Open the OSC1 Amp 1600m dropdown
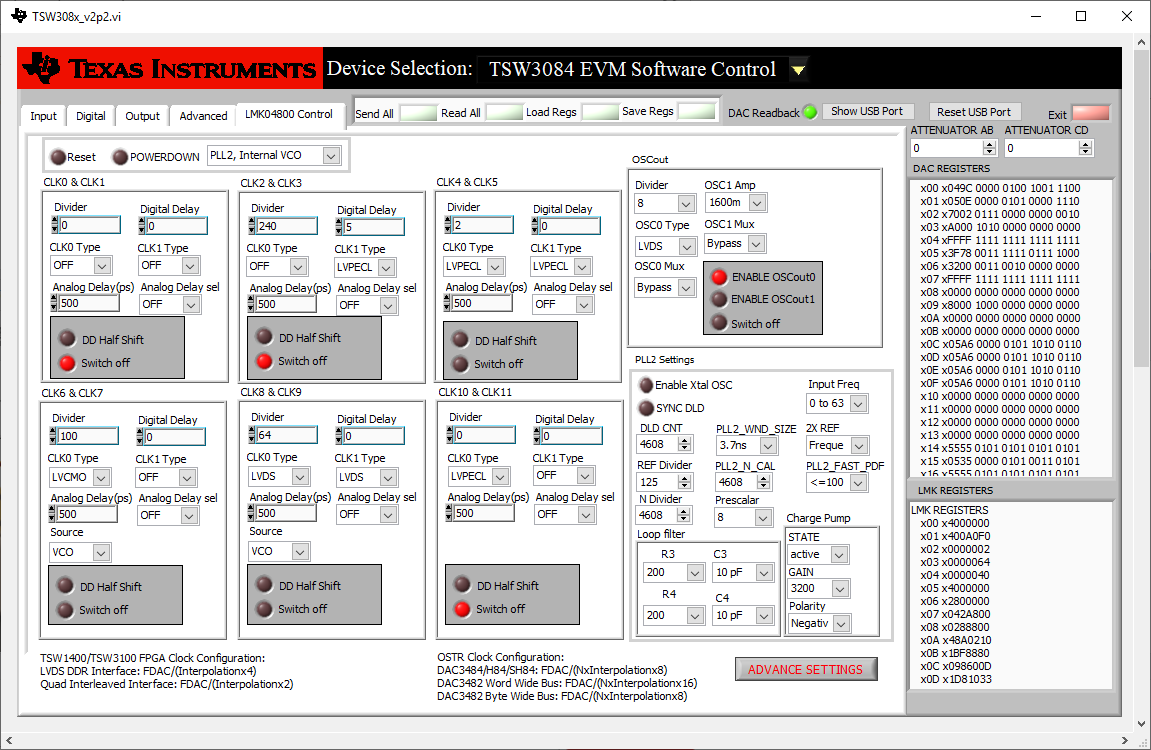 [x=758, y=203]
